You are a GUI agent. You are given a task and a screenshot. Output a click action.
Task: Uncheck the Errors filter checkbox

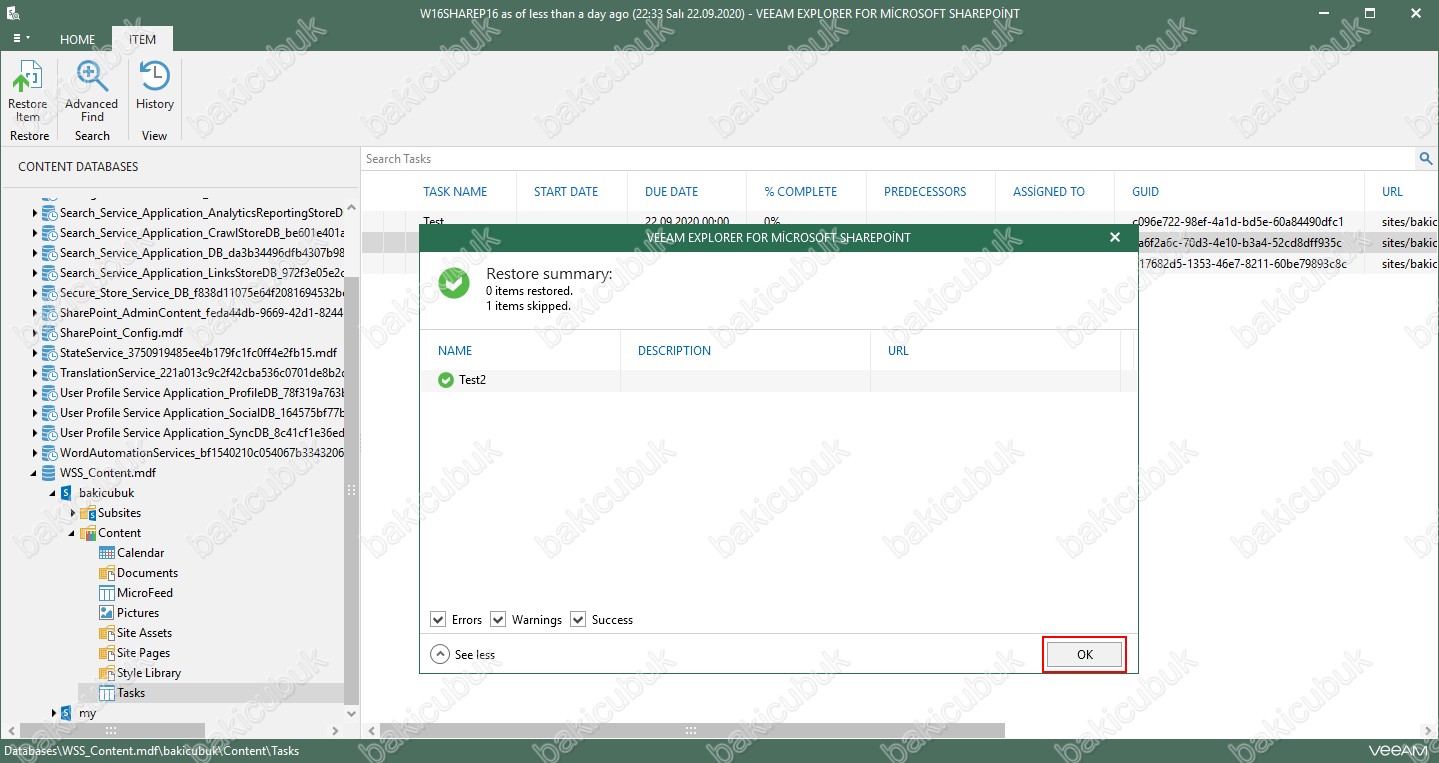point(438,620)
